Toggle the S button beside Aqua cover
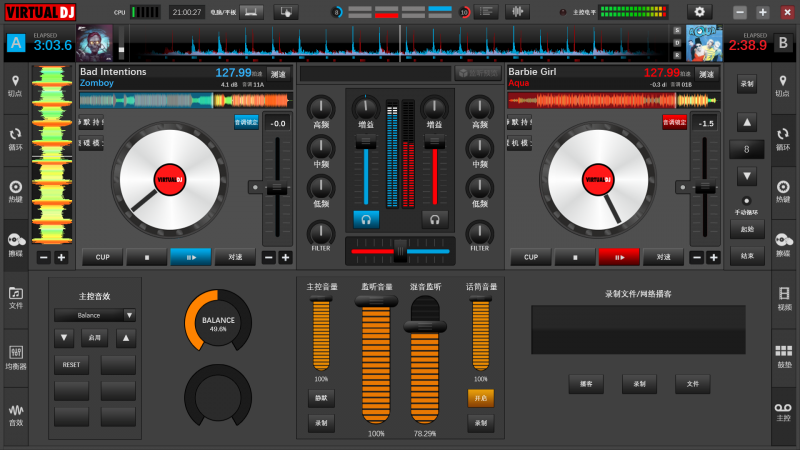 [677, 31]
